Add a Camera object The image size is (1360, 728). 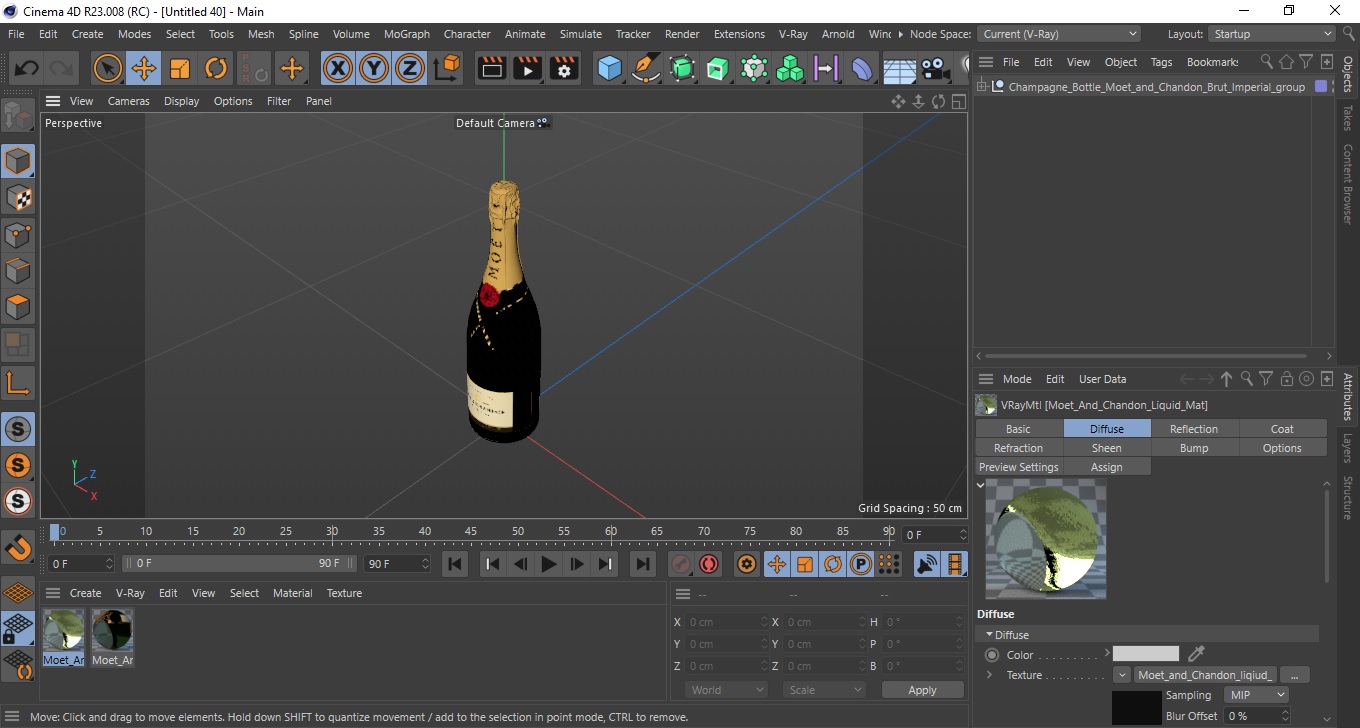(935, 69)
